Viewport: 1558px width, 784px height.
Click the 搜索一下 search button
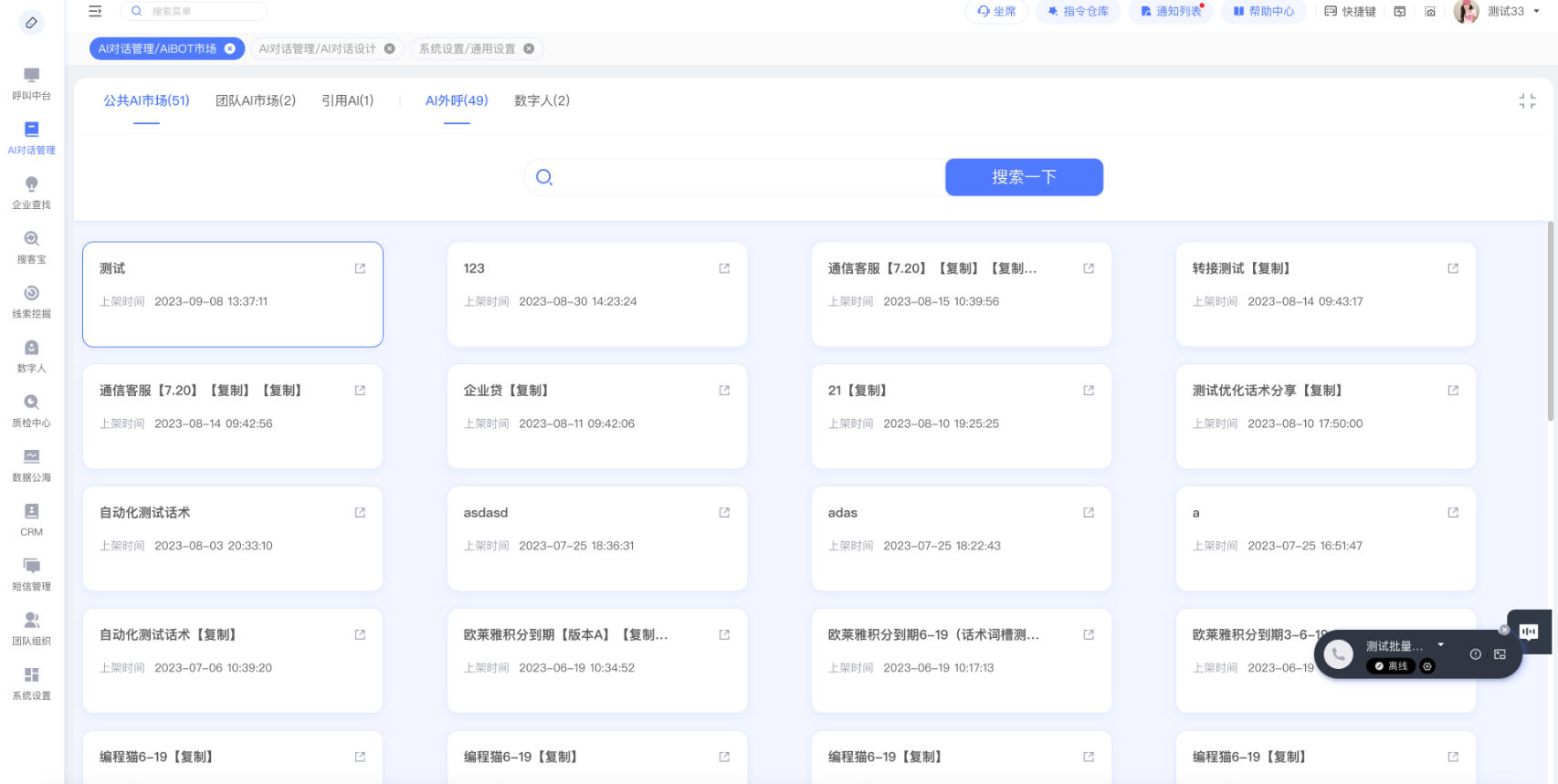pyautogui.click(x=1024, y=177)
